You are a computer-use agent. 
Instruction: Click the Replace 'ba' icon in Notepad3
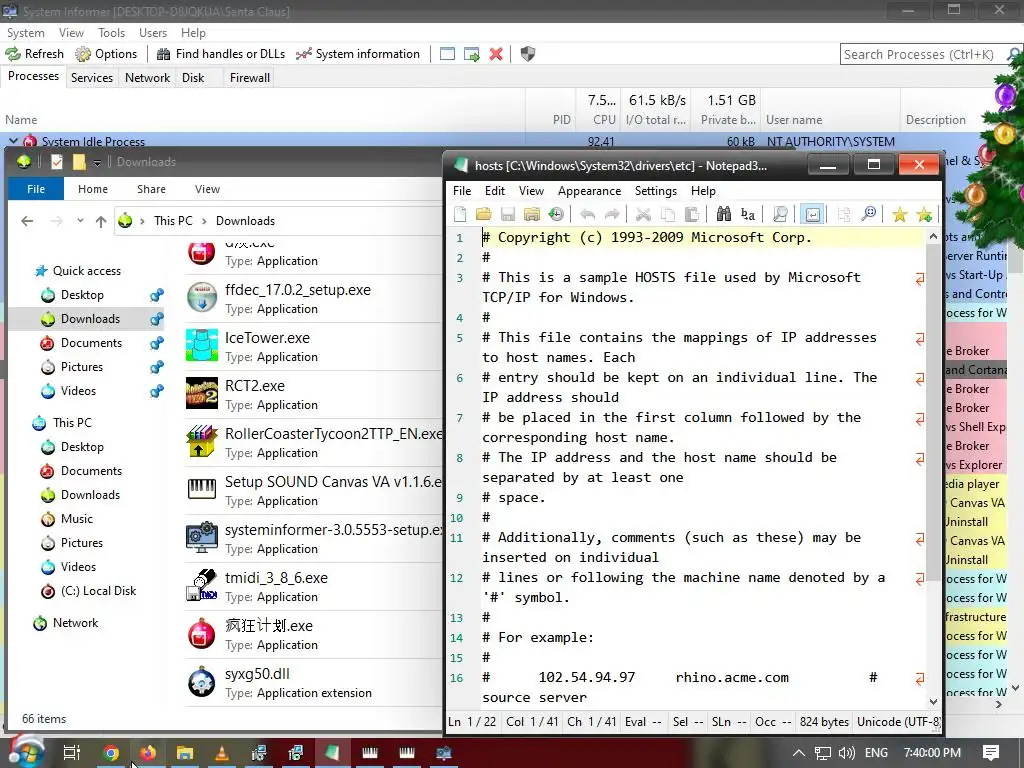point(748,214)
